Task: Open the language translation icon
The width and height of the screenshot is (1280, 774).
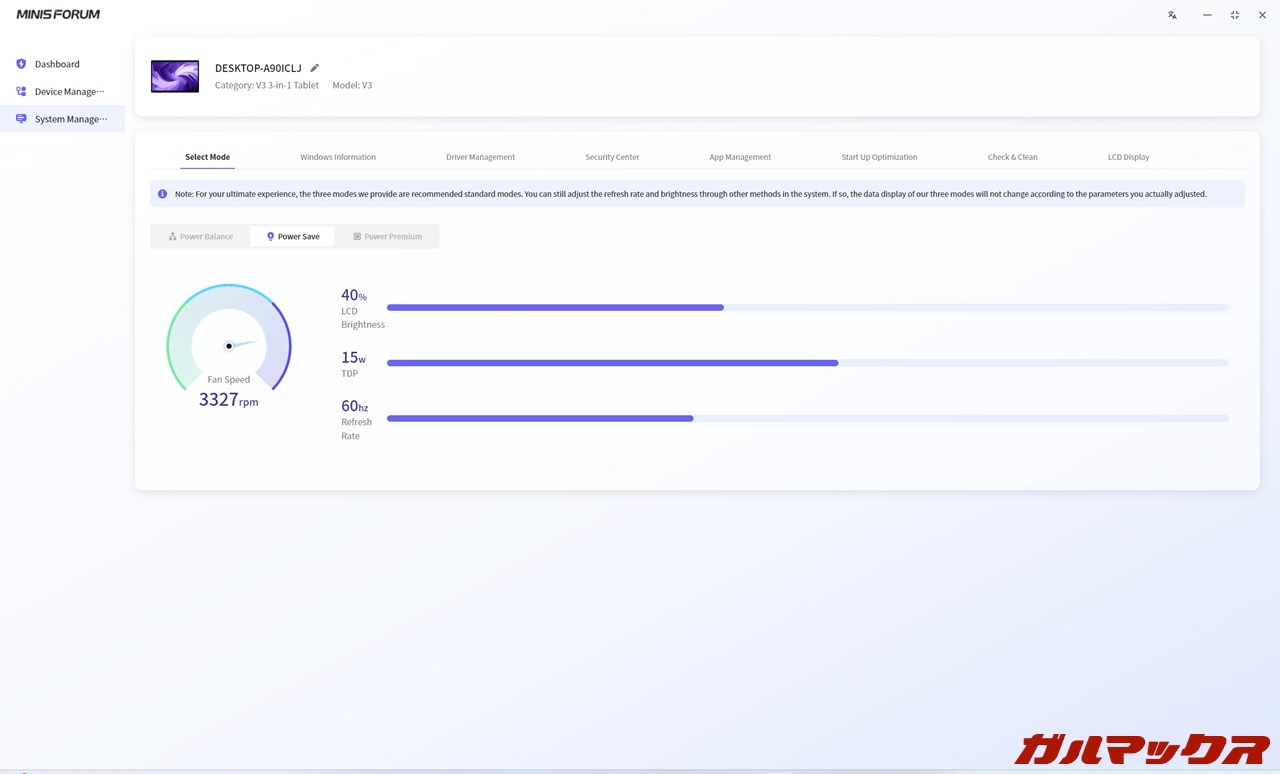Action: [1172, 15]
